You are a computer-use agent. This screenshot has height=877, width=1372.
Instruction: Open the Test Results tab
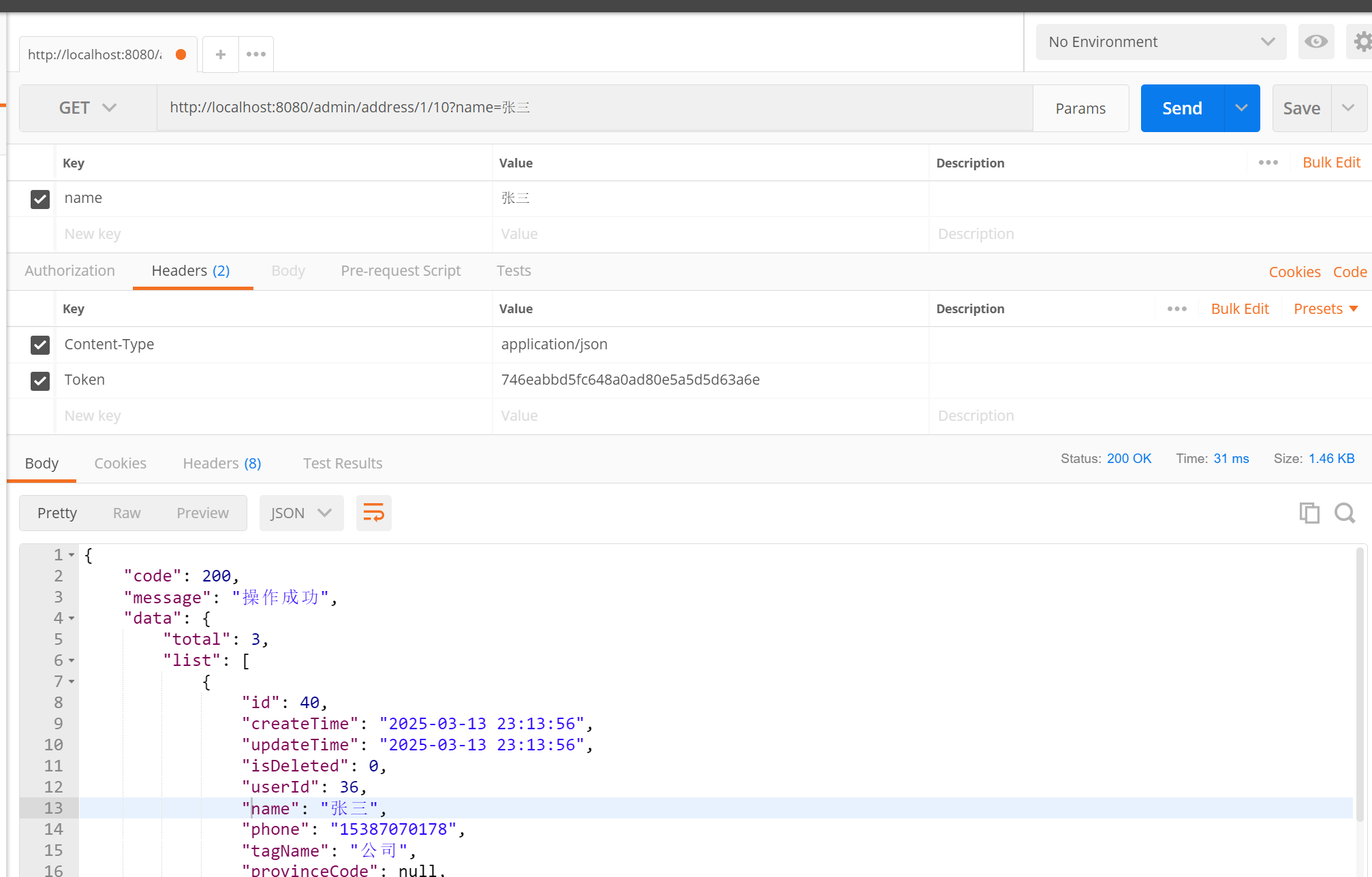(x=343, y=463)
